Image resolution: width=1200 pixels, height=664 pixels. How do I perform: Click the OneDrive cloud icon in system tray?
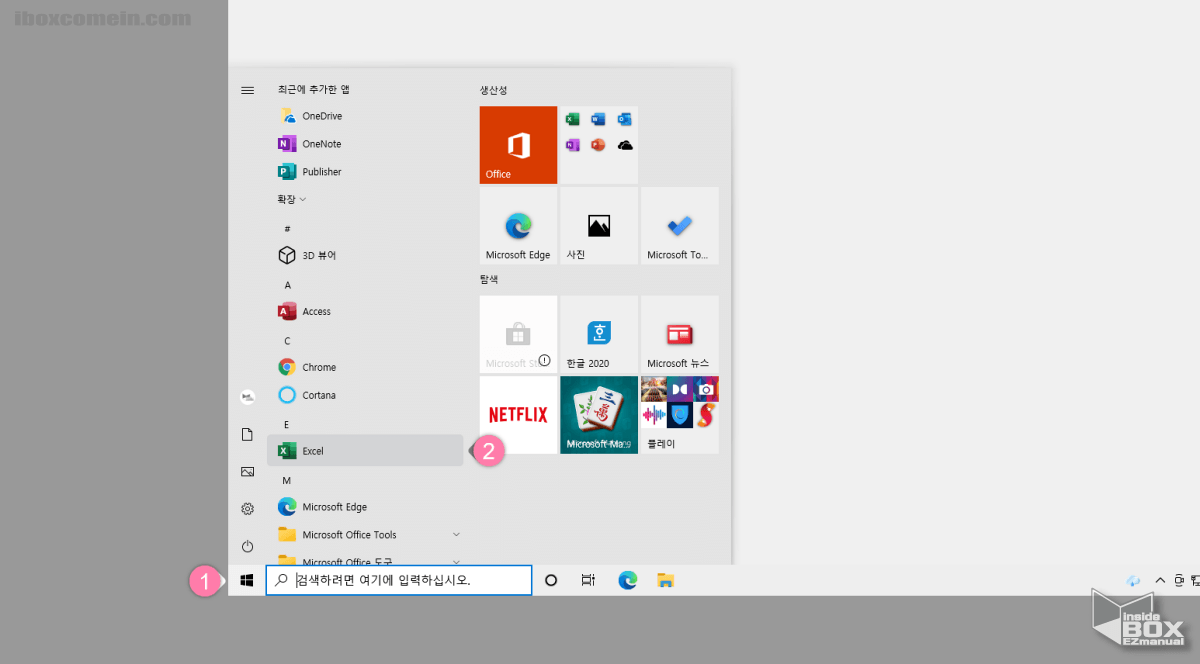(x=1134, y=579)
